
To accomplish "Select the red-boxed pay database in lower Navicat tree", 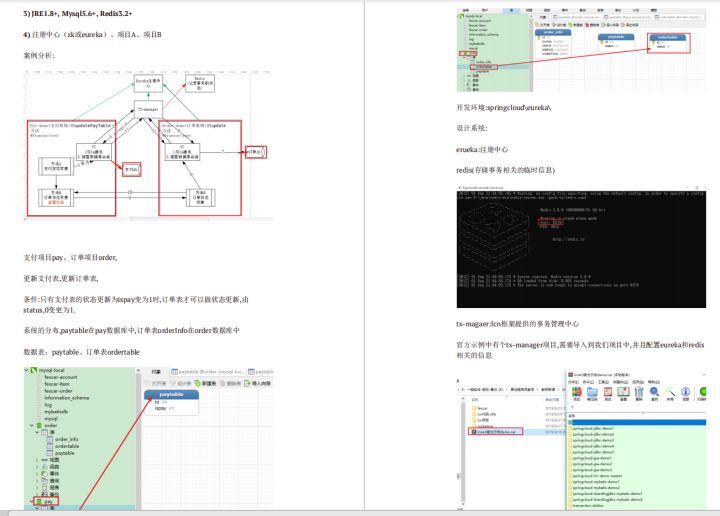I will click(46, 501).
